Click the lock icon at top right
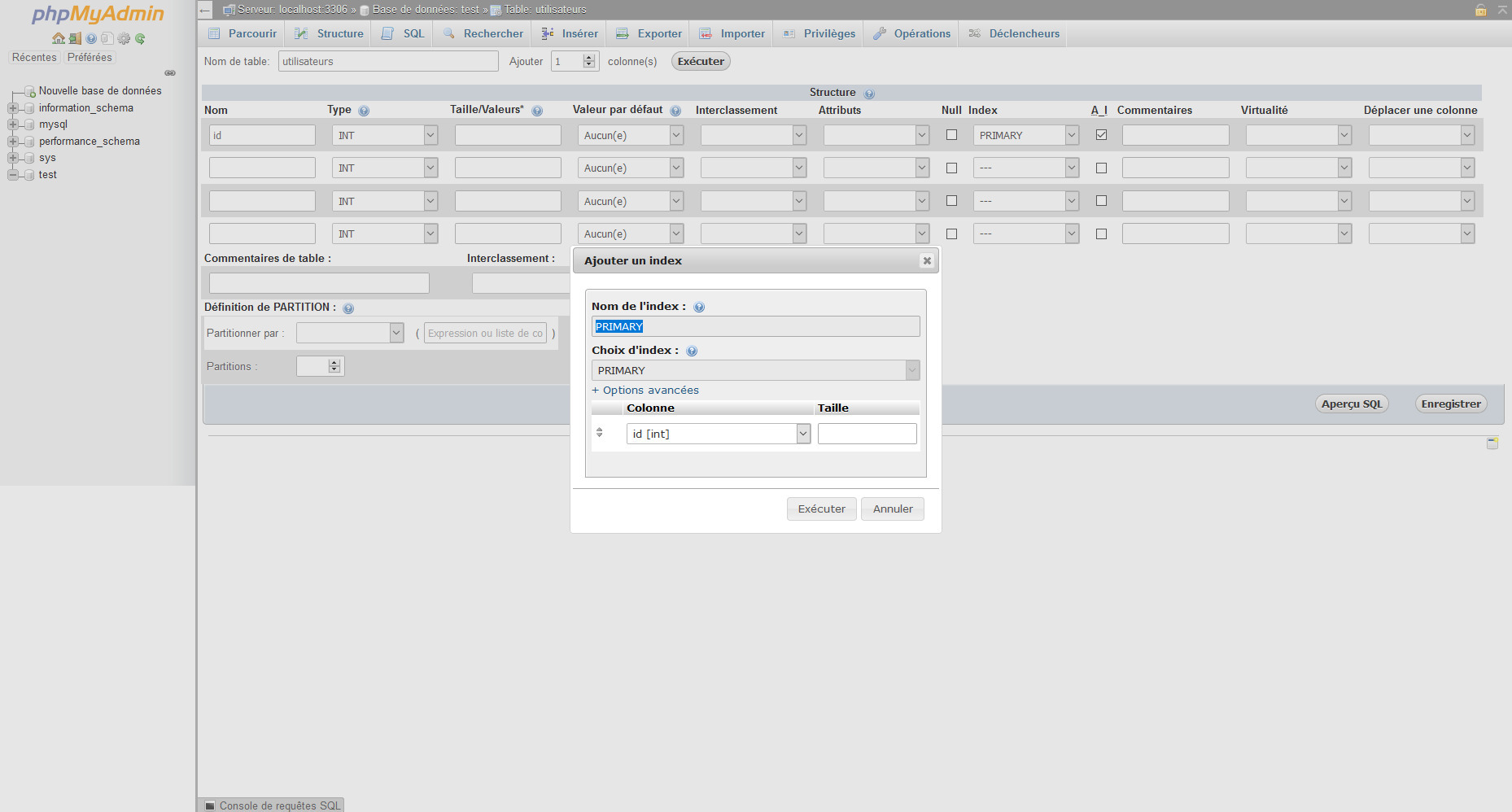Viewport: 1512px width, 812px height. coord(1481,10)
